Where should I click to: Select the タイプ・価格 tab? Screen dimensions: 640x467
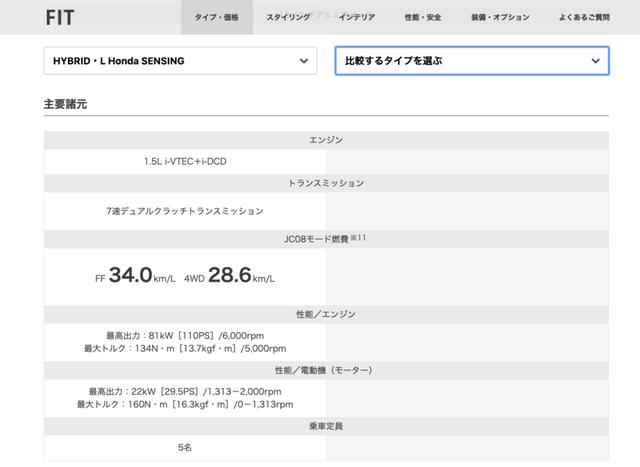click(217, 18)
